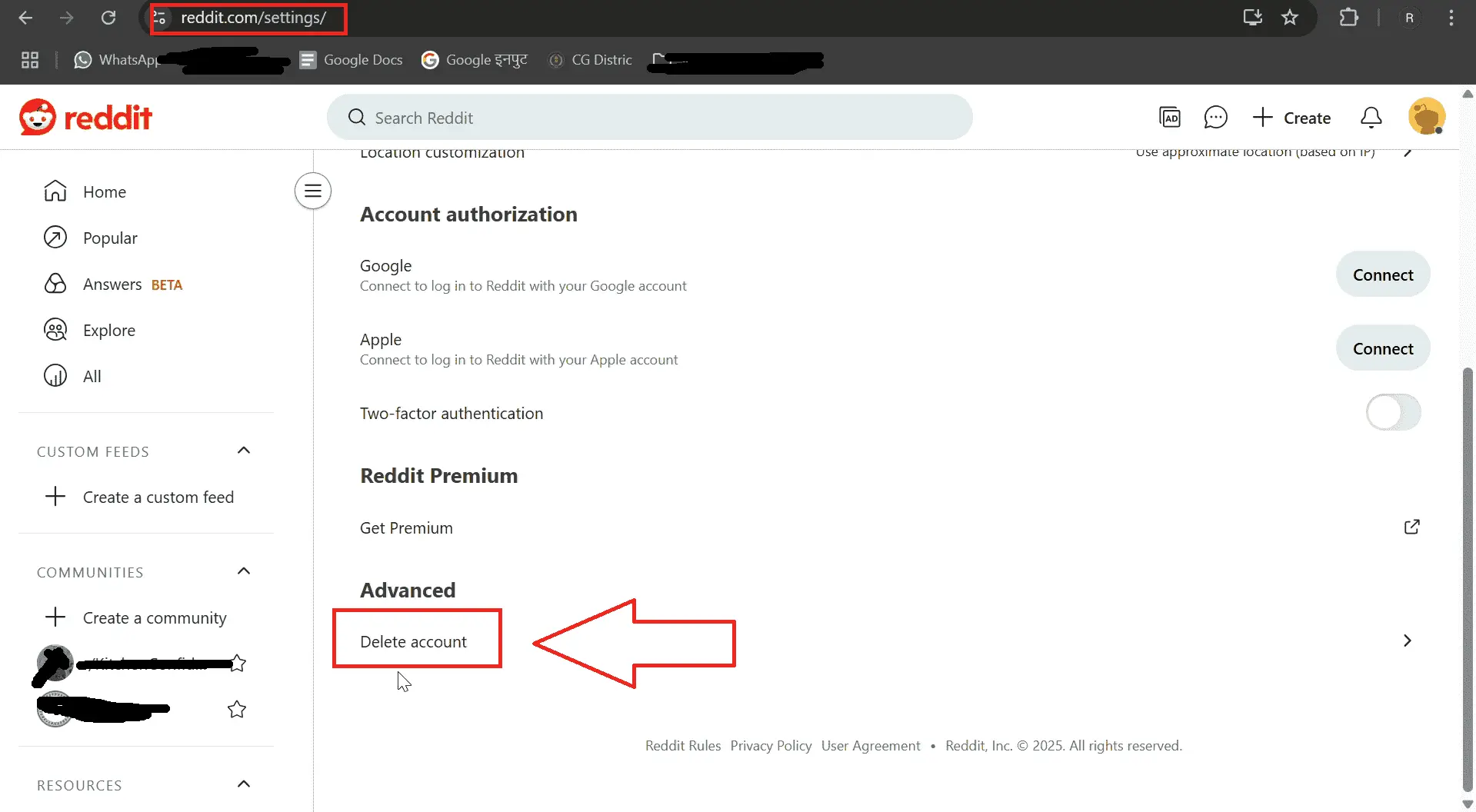Go back in browser history

(25, 18)
